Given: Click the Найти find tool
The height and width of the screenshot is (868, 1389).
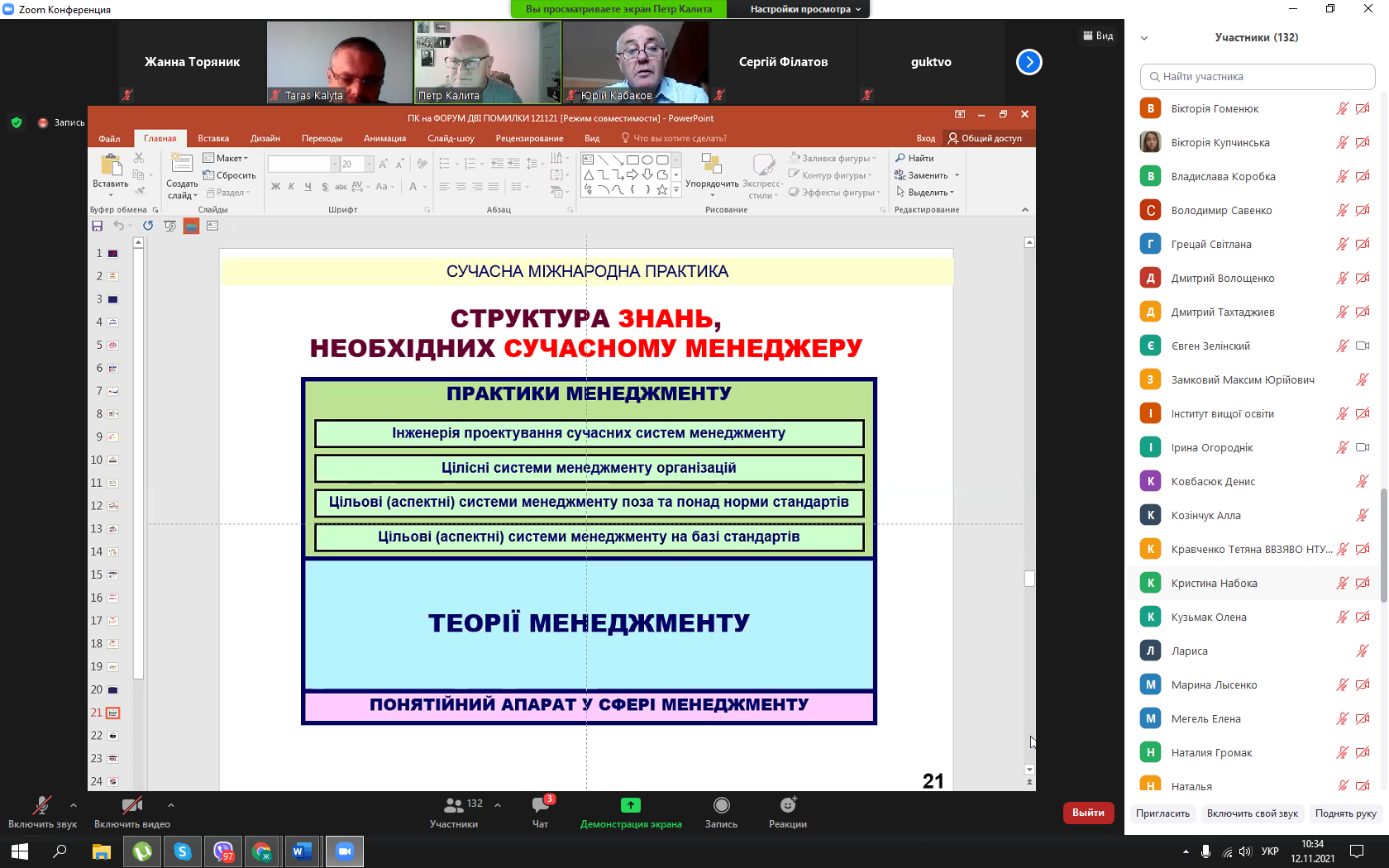Looking at the screenshot, I should (x=914, y=158).
